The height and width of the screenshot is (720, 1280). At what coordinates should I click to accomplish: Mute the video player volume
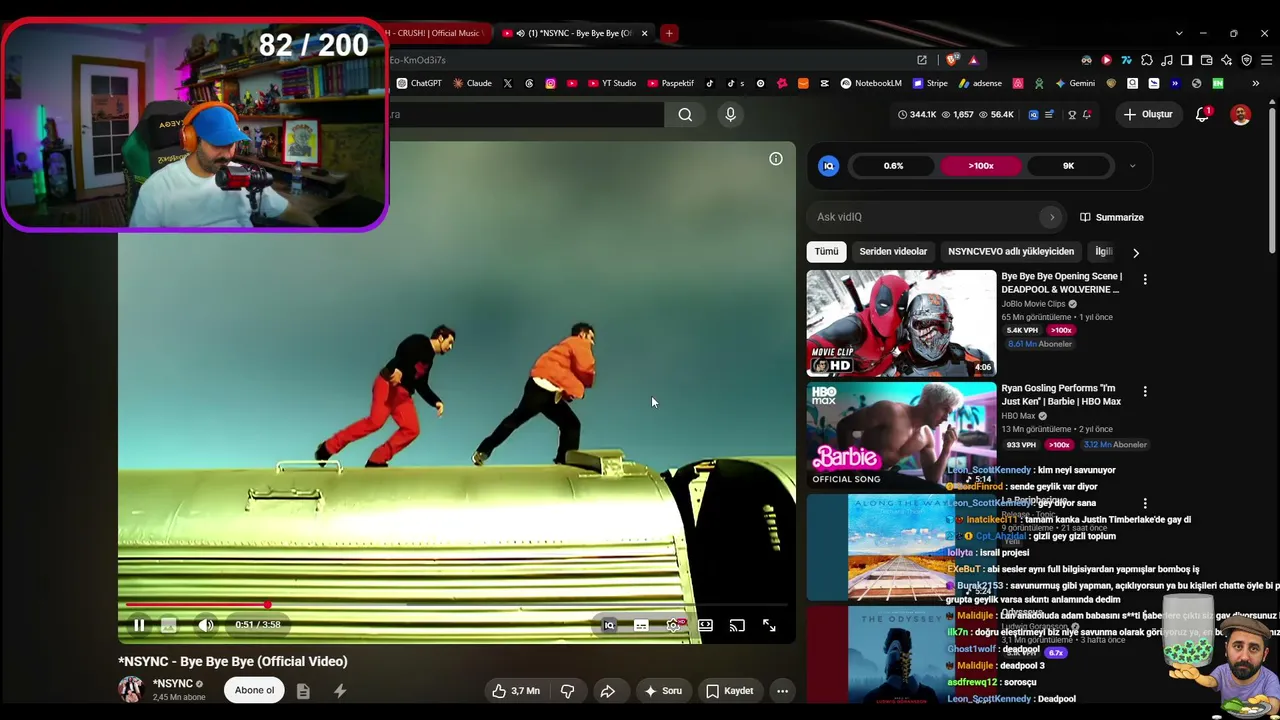pos(205,625)
